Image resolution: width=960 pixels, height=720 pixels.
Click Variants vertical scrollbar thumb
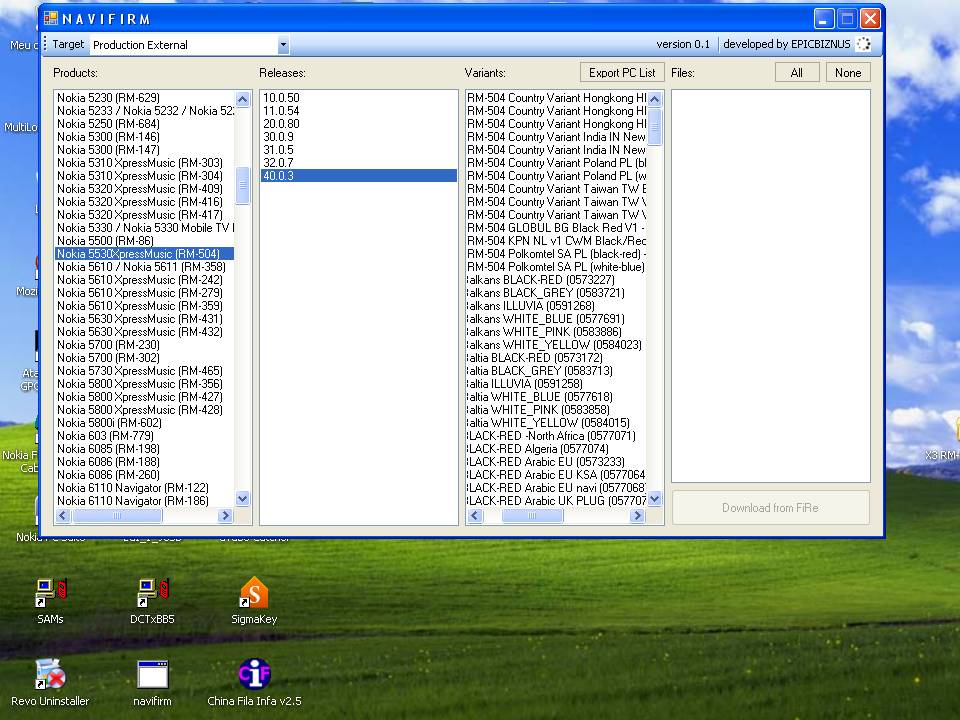pos(654,127)
